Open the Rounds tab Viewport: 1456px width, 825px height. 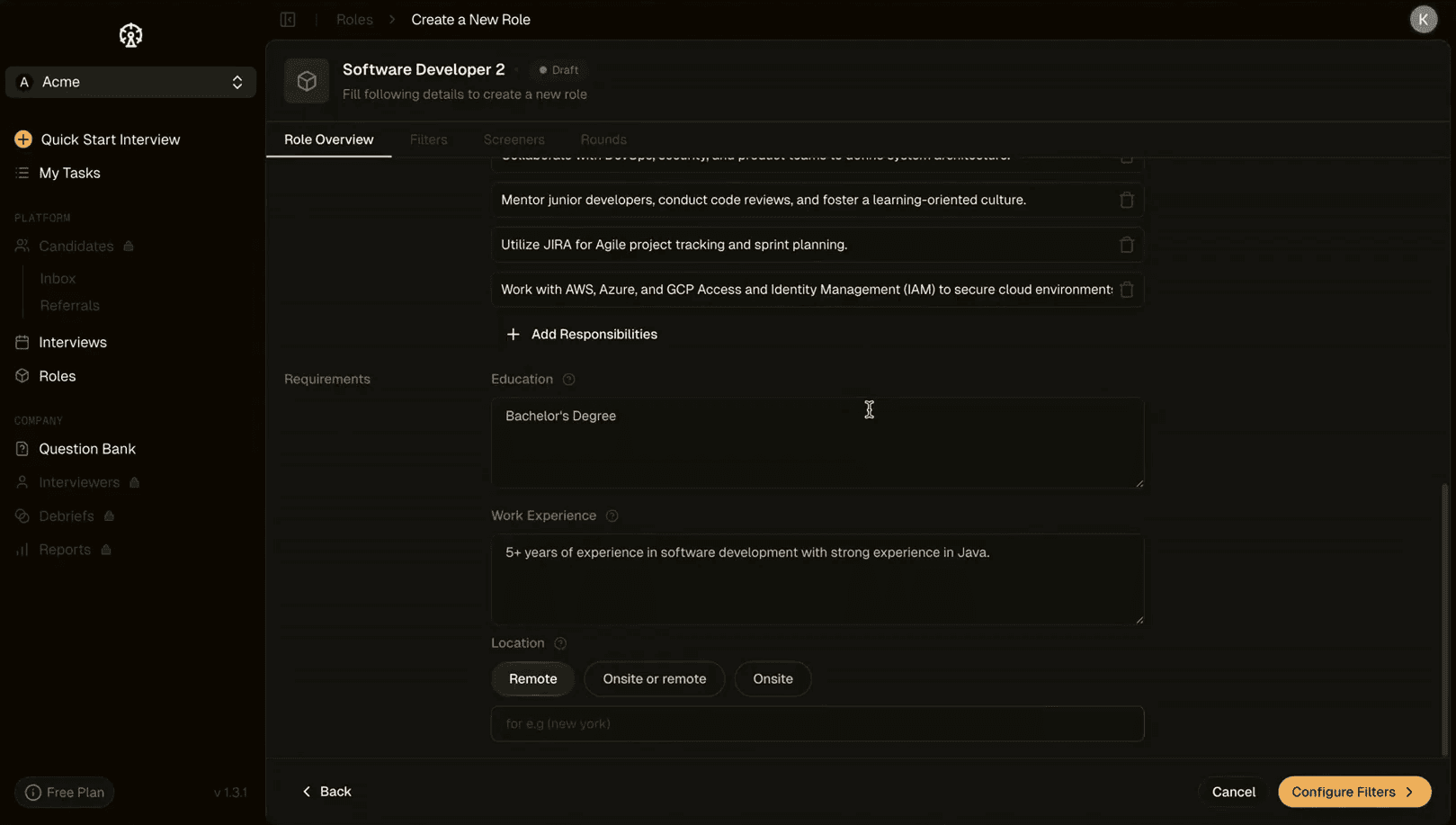coord(603,140)
